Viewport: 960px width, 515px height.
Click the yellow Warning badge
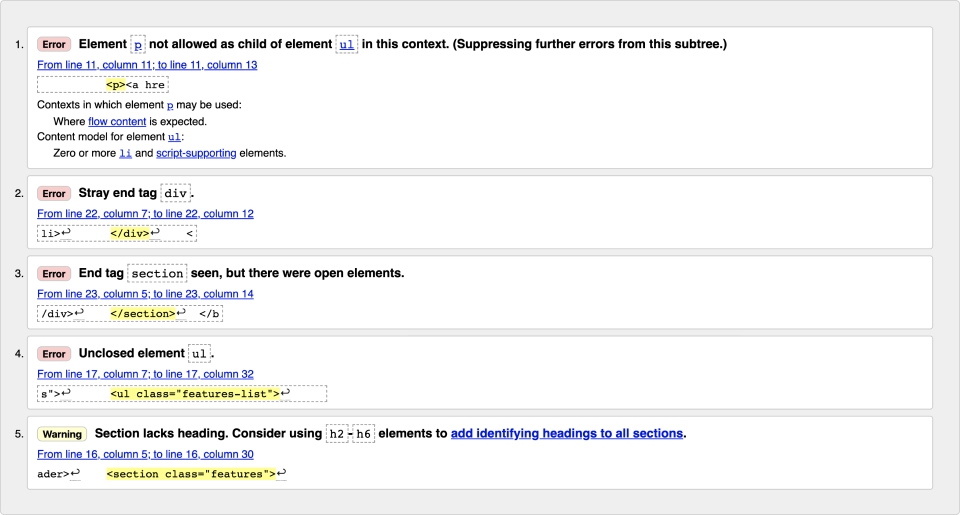click(x=62, y=434)
